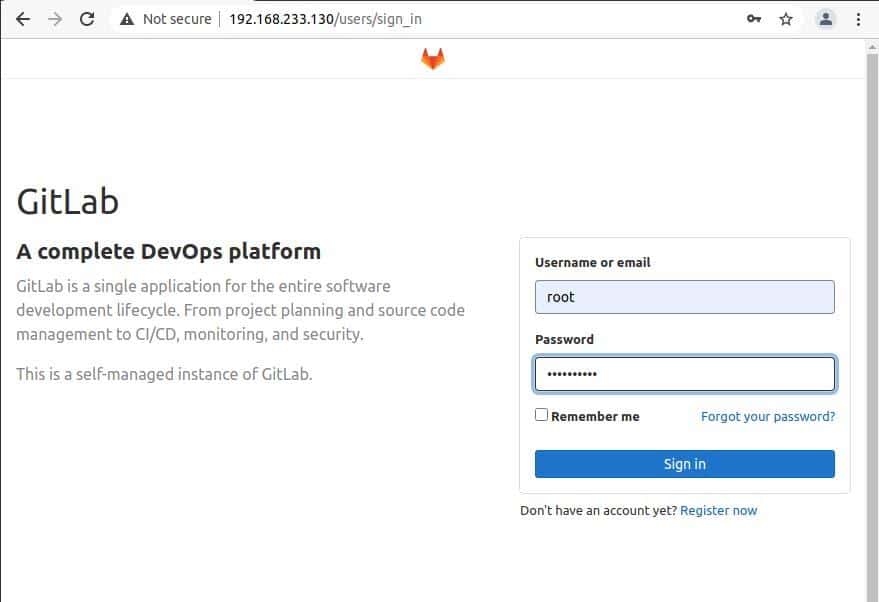The width and height of the screenshot is (879, 602).
Task: Click the GitLab fox logo
Action: 433,58
